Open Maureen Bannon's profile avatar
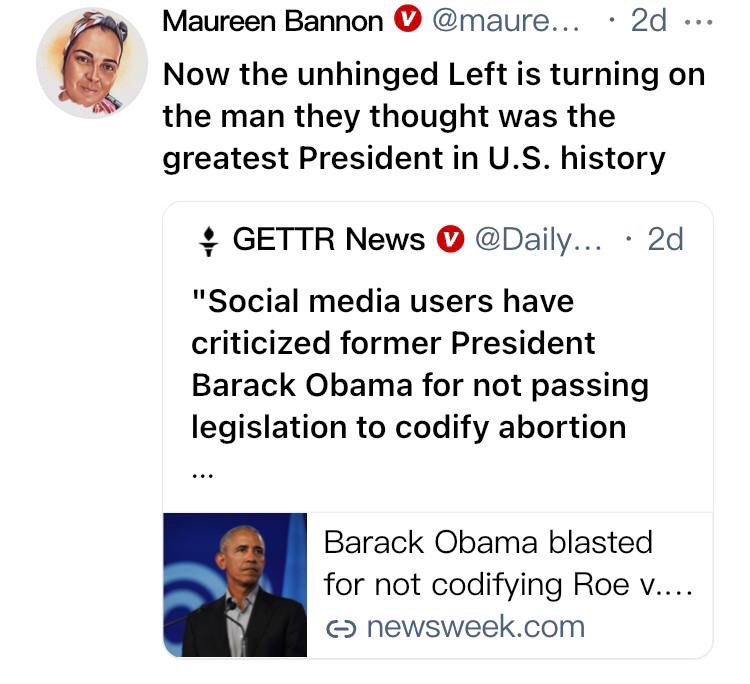 click(92, 63)
